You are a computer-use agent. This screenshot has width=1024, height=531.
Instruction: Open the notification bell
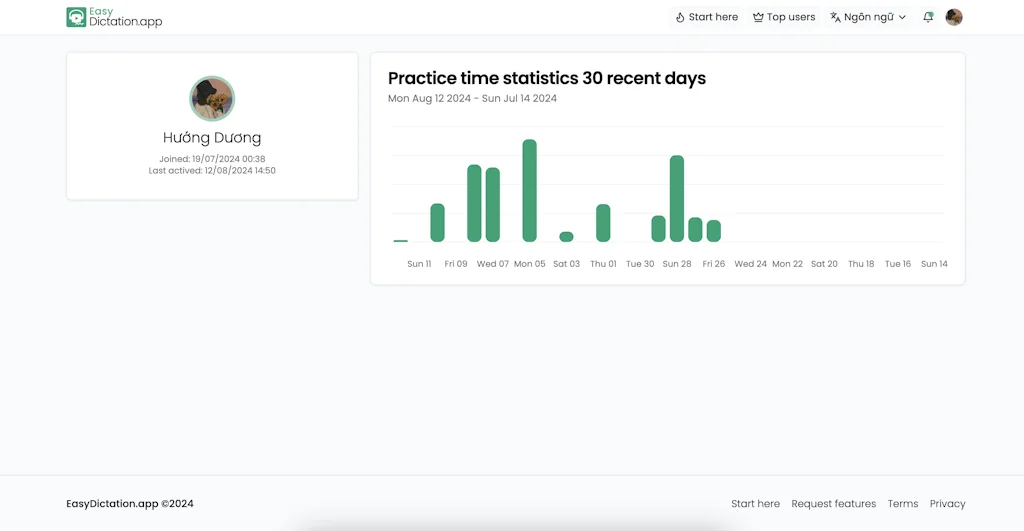point(928,17)
